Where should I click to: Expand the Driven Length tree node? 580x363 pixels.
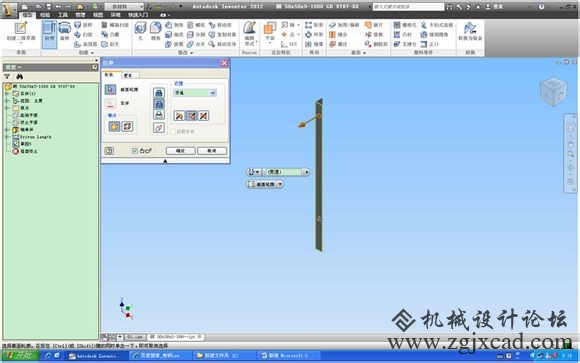click(x=6, y=137)
